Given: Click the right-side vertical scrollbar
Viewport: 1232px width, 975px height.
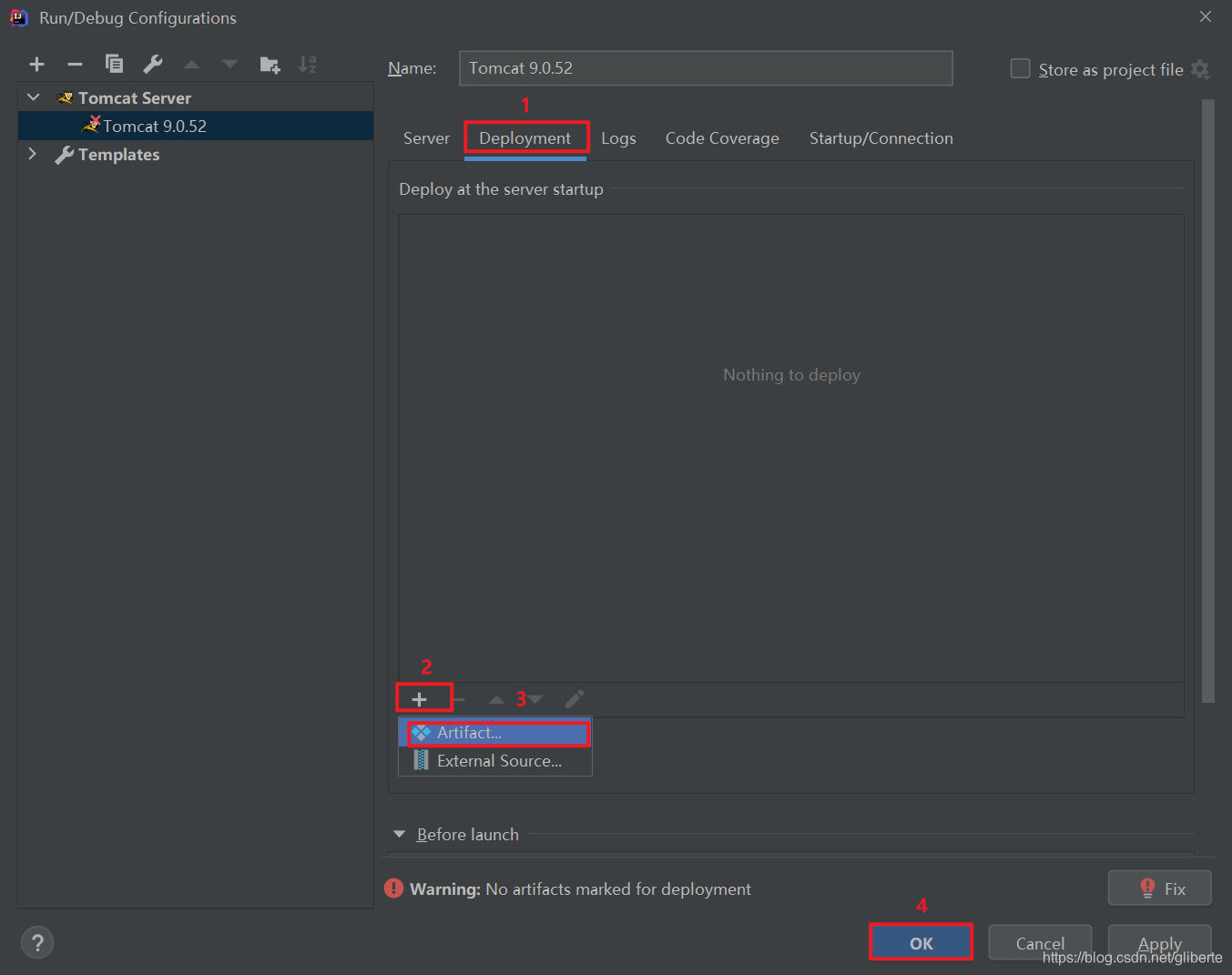Looking at the screenshot, I should (1208, 401).
